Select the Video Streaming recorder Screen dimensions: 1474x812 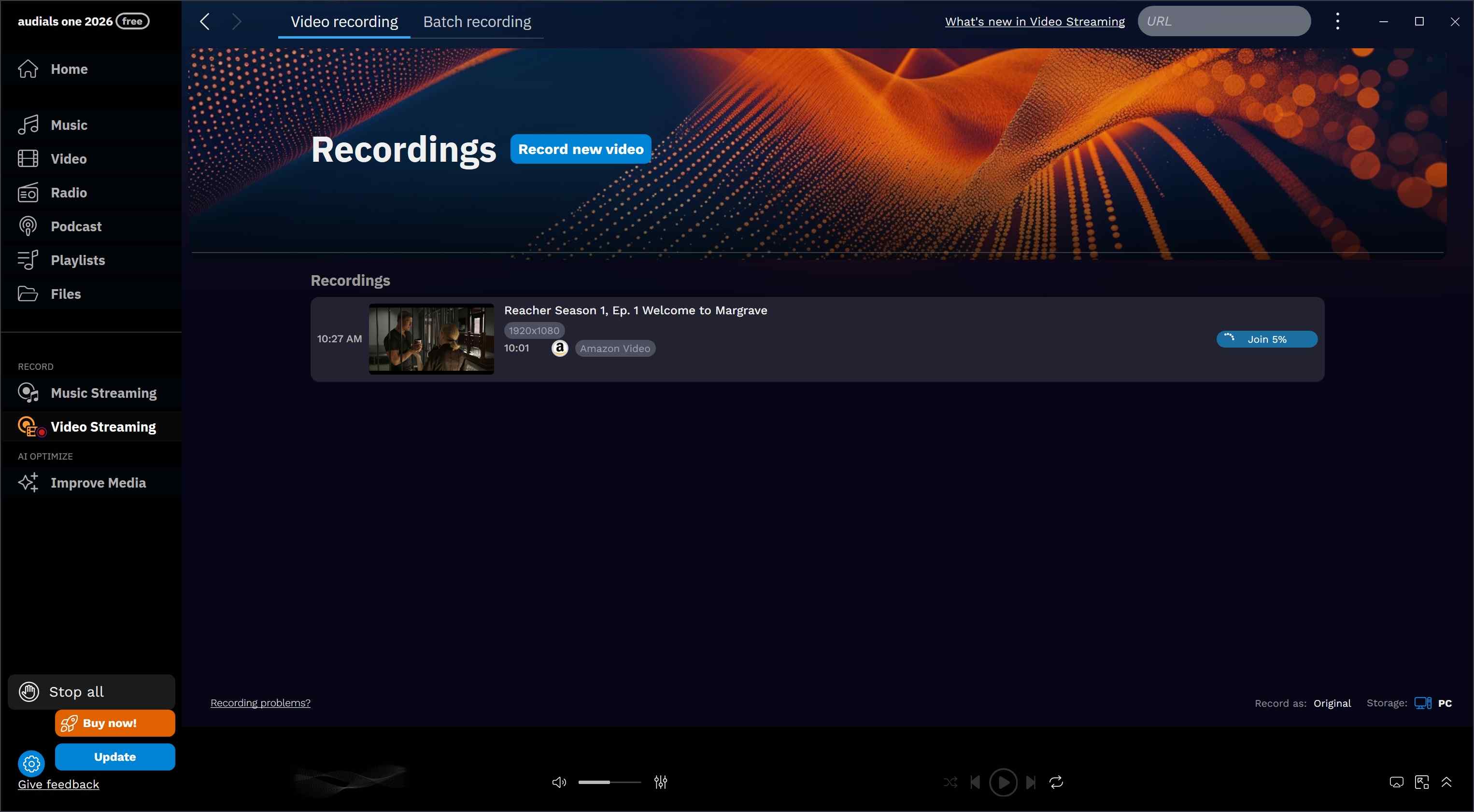(103, 426)
